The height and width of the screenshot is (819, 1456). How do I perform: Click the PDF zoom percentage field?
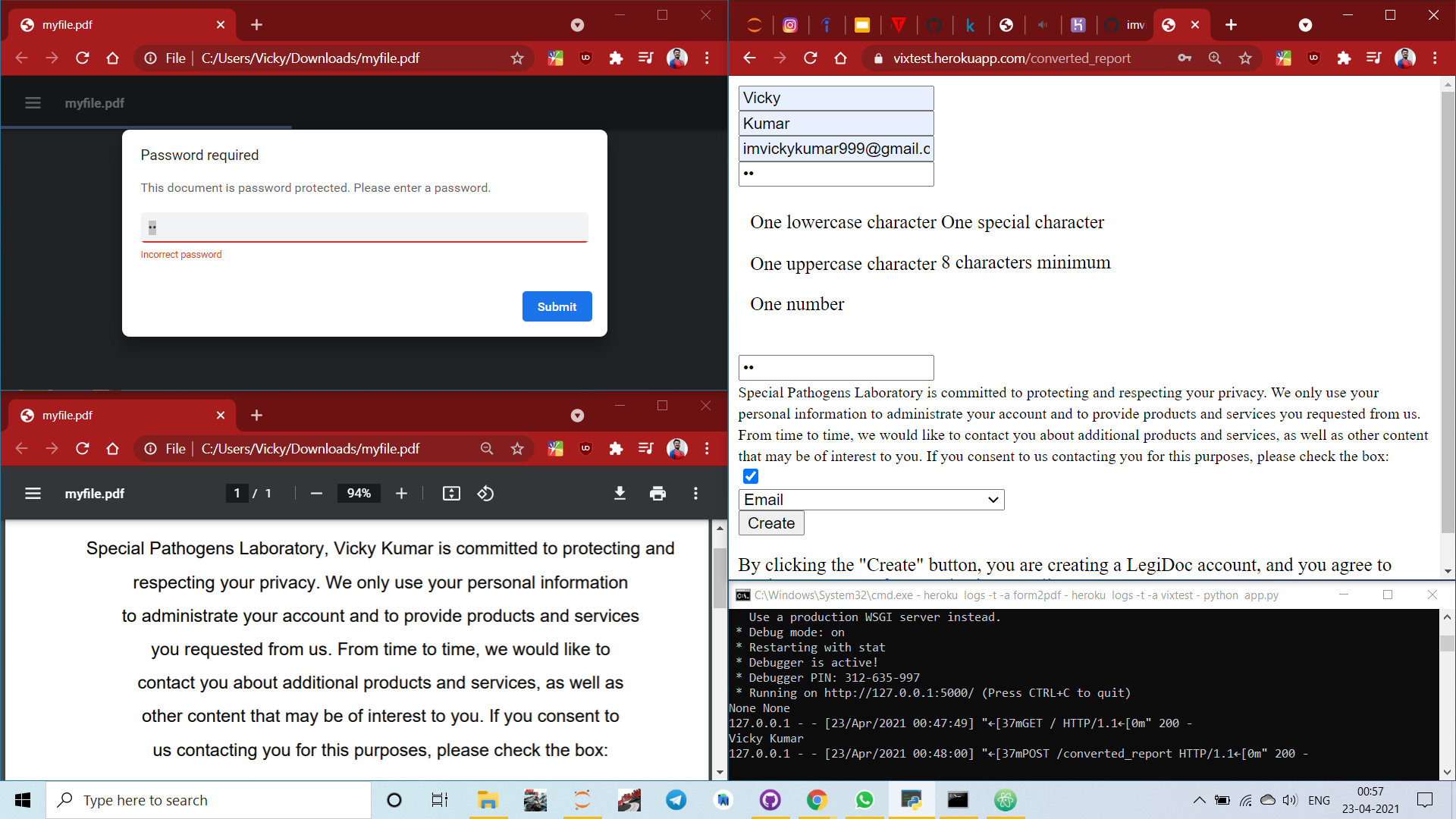[x=359, y=494]
